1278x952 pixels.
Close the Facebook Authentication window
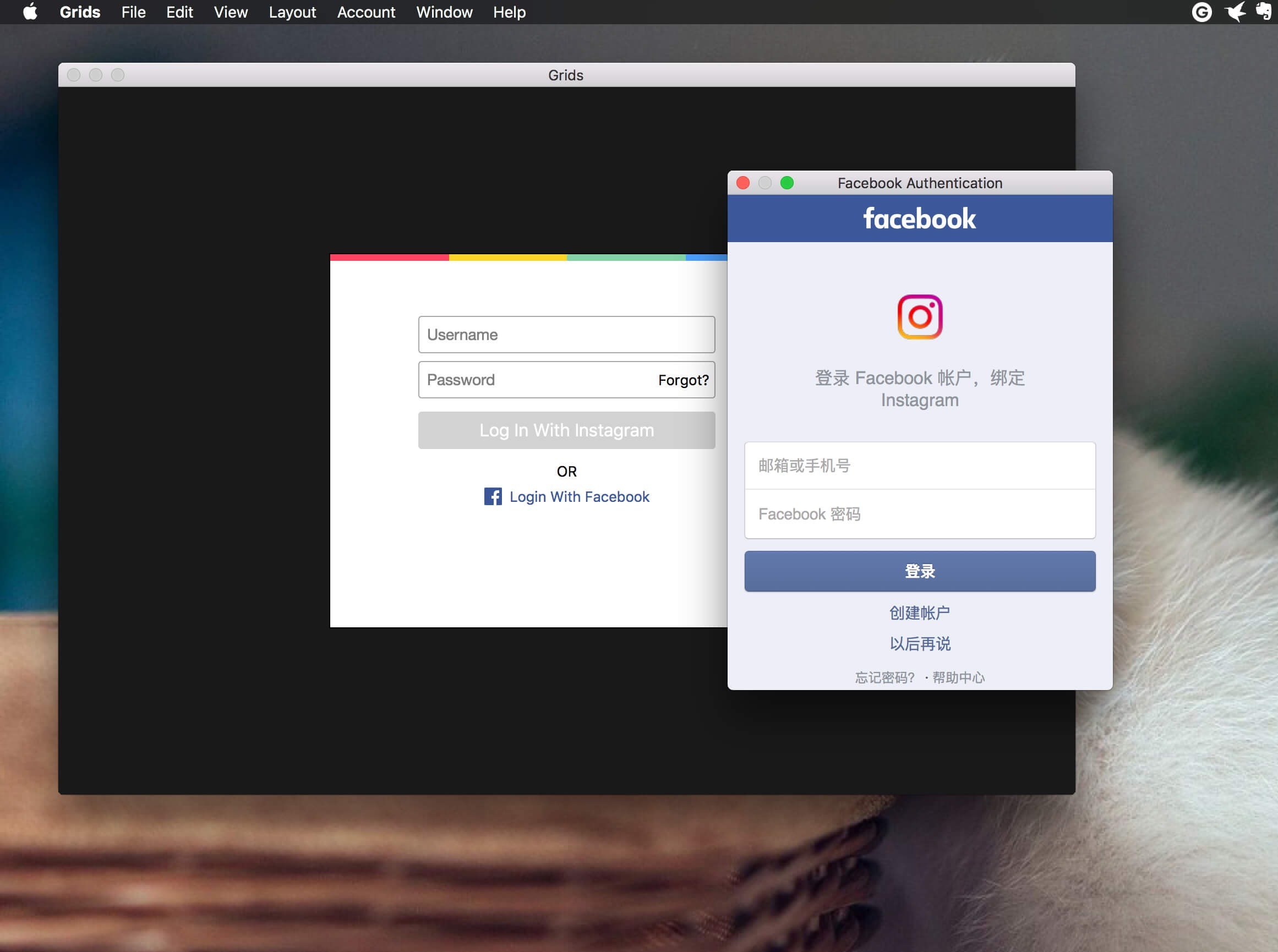click(x=743, y=183)
